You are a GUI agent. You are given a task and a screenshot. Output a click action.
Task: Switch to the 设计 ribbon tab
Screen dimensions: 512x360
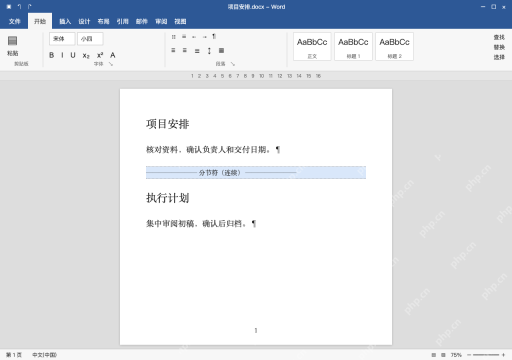(x=84, y=21)
